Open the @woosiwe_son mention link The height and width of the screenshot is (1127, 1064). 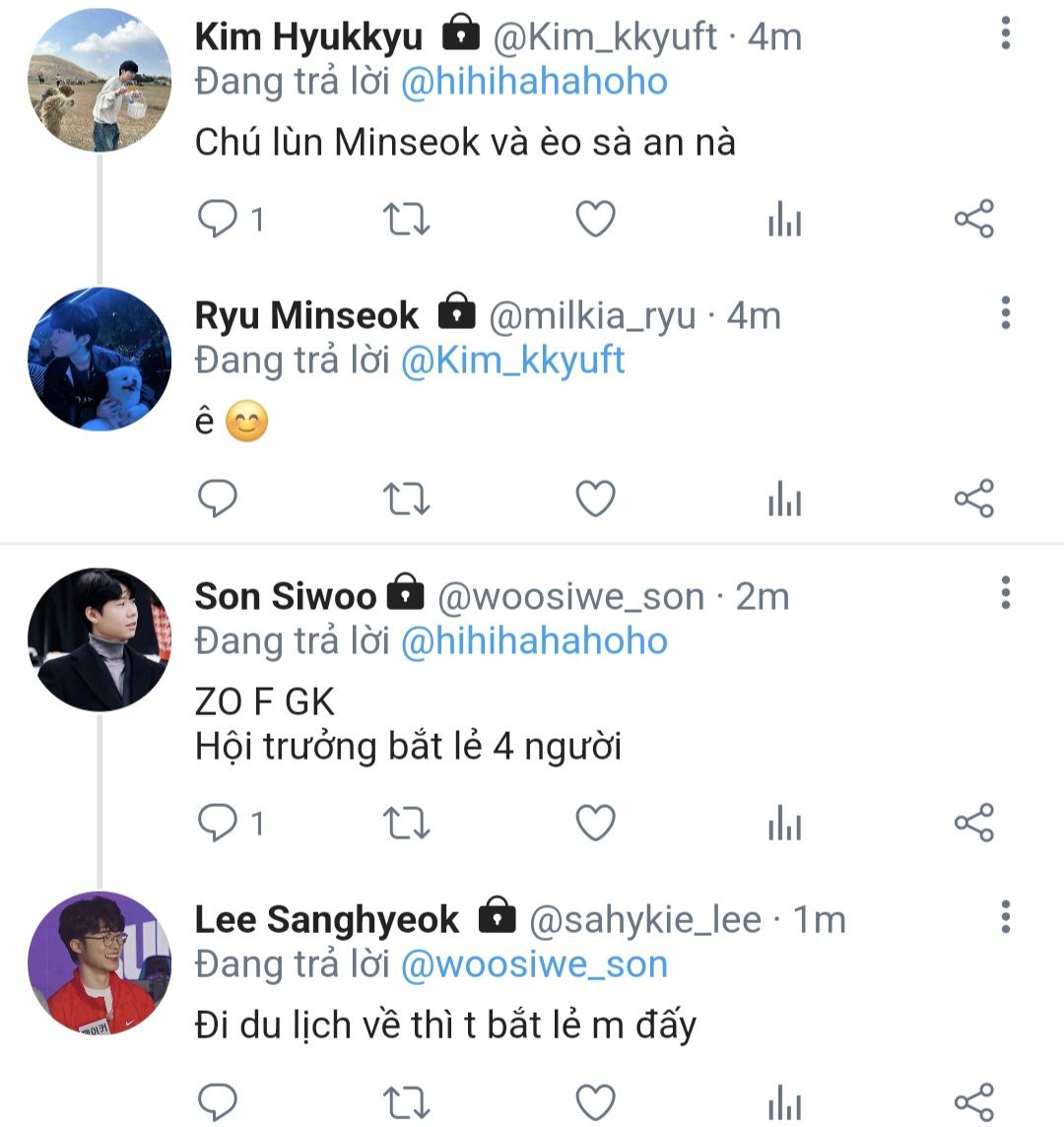pos(534,963)
